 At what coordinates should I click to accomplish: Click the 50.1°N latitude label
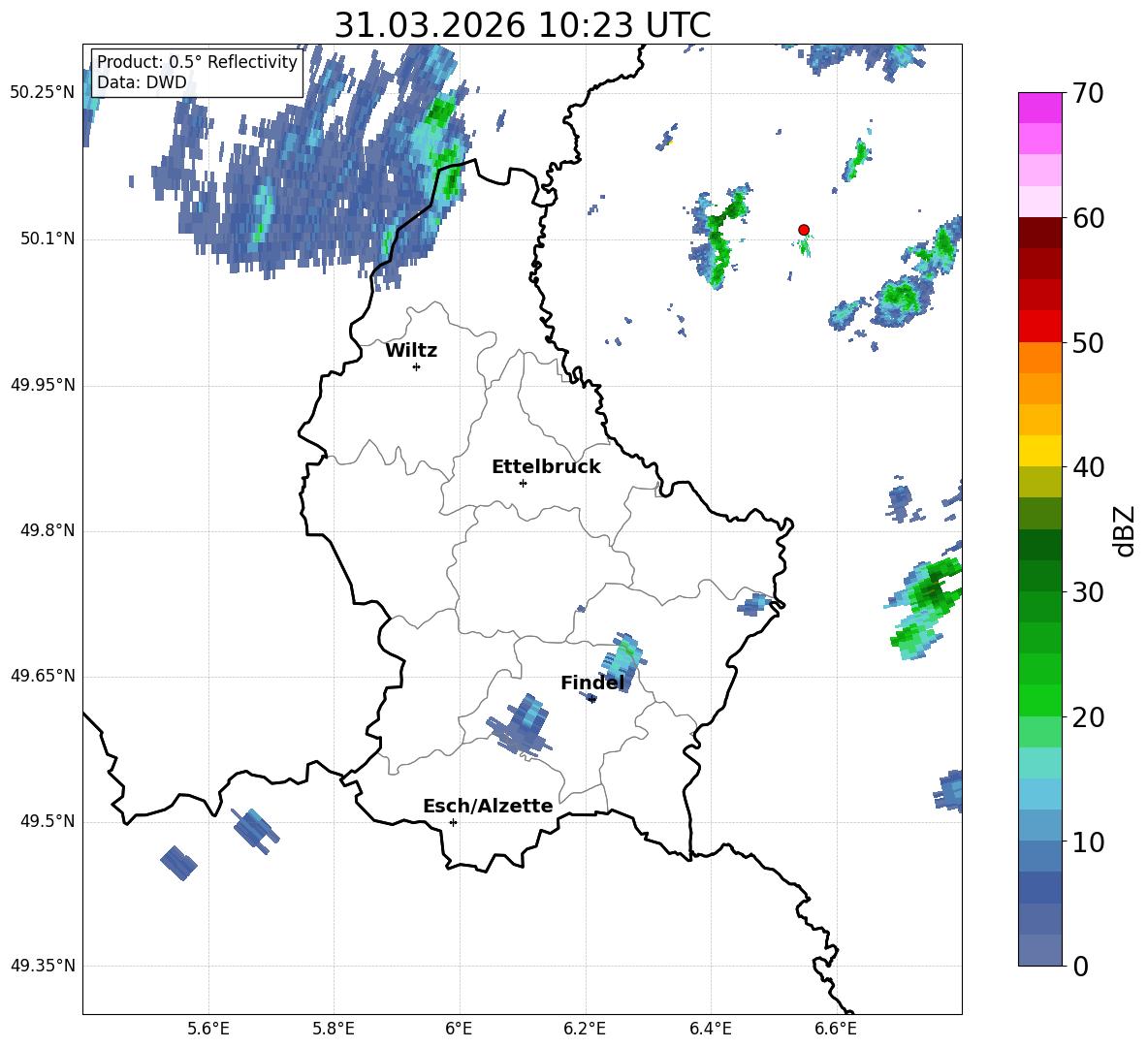pyautogui.click(x=48, y=239)
